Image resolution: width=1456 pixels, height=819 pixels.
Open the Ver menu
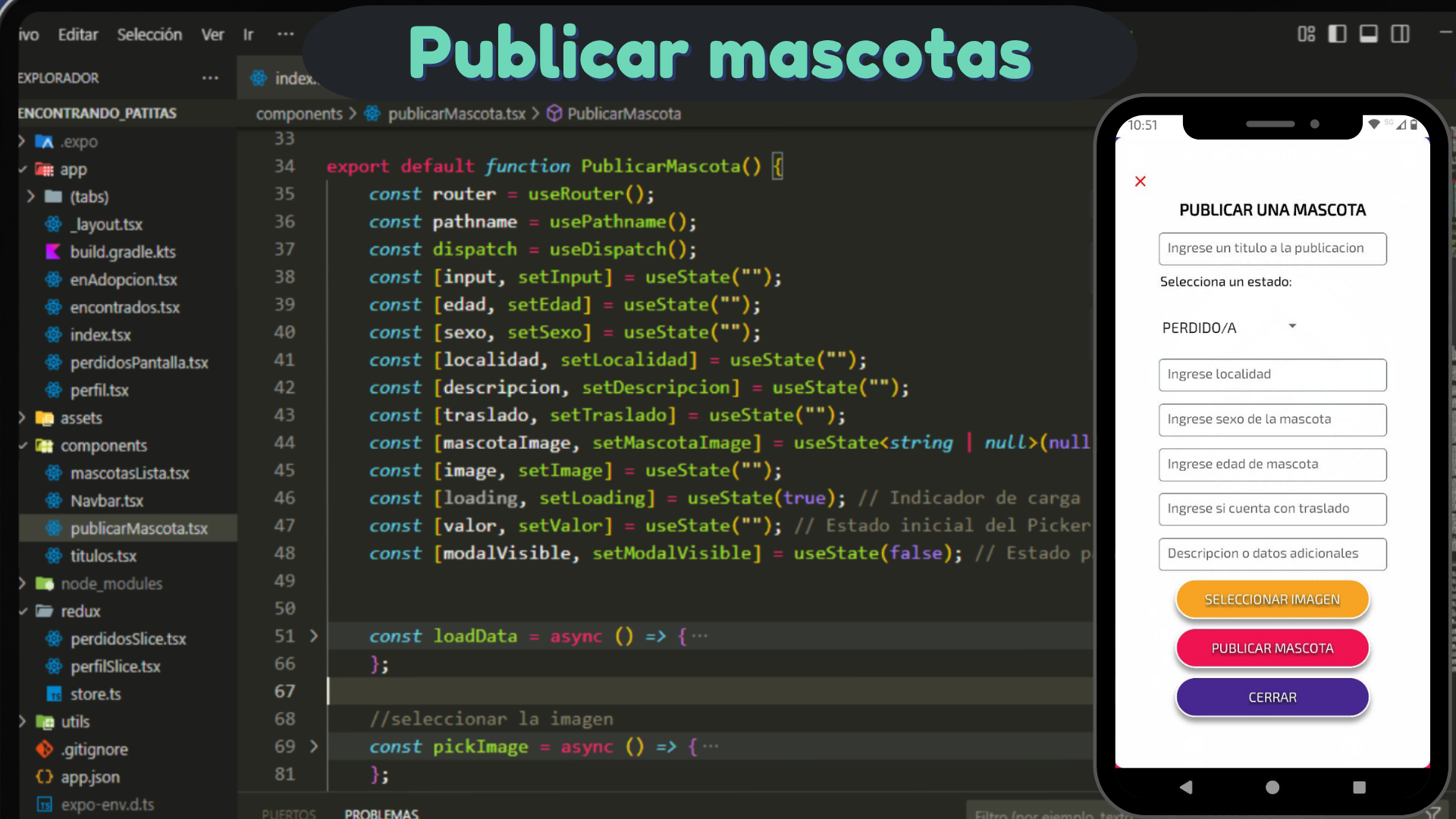[212, 34]
